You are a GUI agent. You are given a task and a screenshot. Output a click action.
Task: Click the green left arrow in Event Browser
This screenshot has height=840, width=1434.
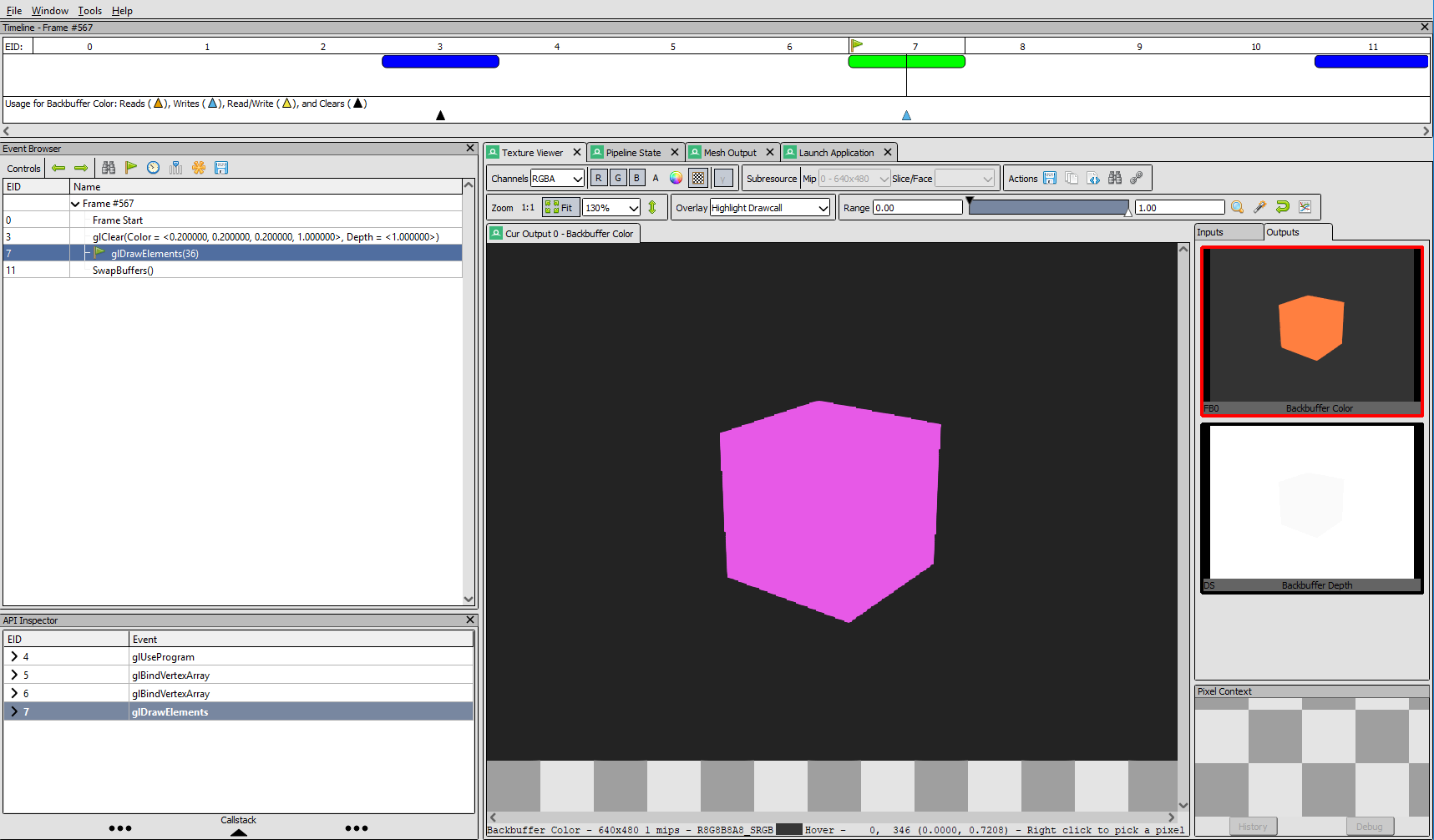[x=58, y=168]
